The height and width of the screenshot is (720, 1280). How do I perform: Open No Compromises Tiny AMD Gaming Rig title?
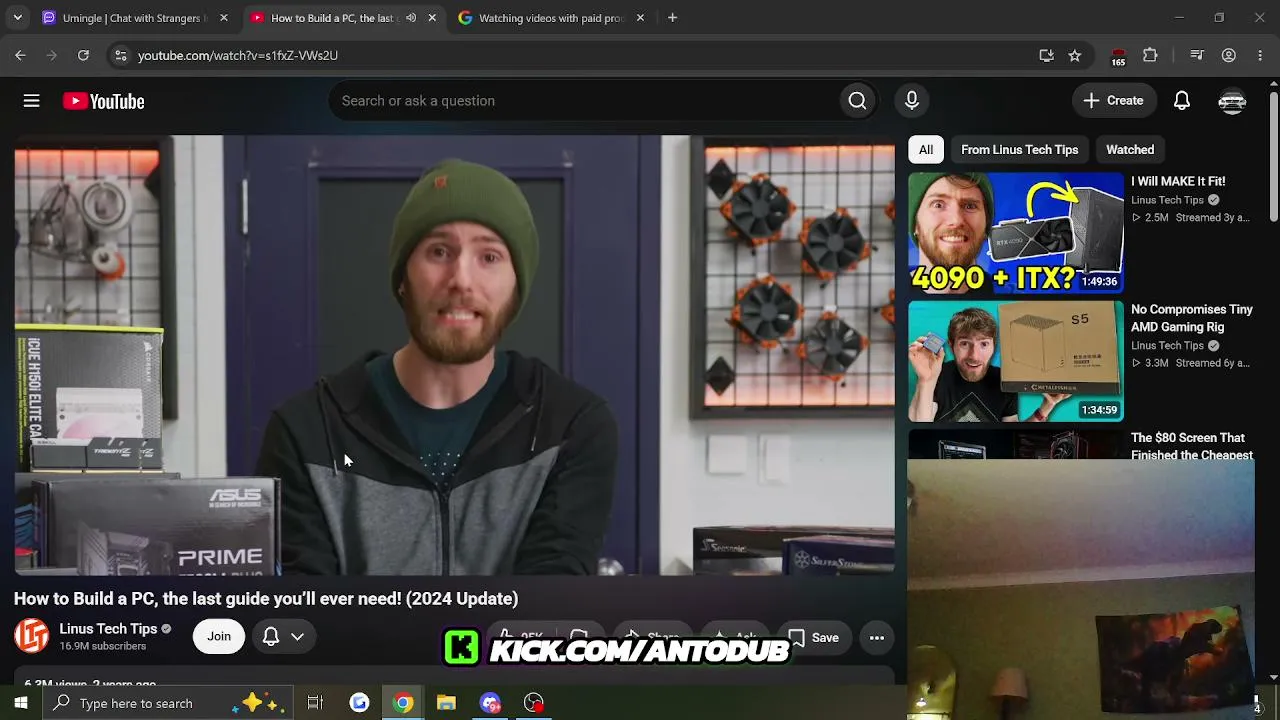coord(1192,318)
